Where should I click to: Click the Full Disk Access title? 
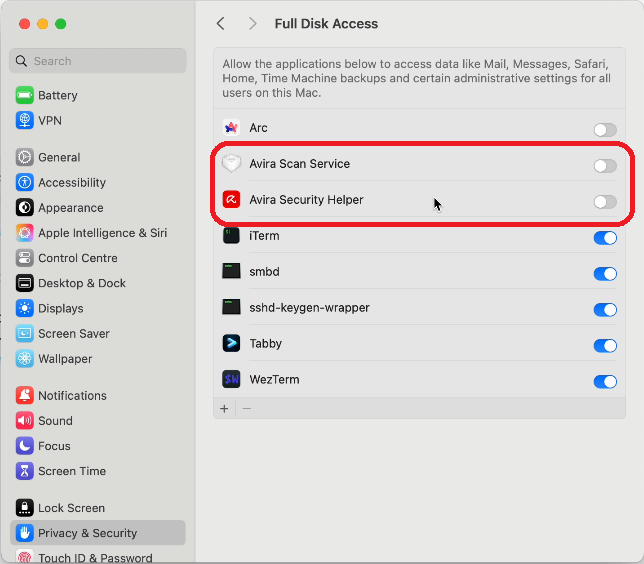(x=326, y=23)
